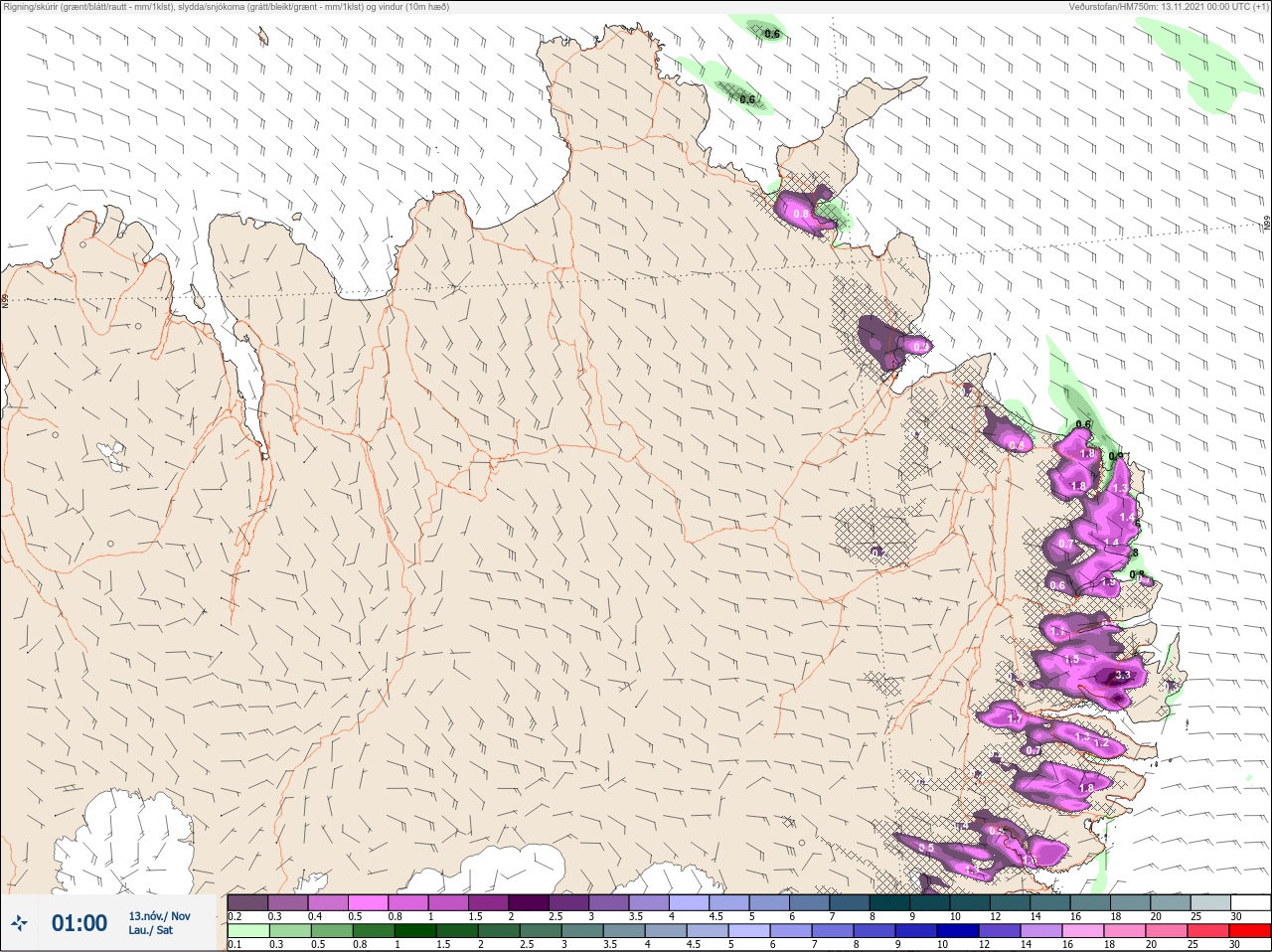This screenshot has height=952, width=1272.
Task: Click the 01:00 forecast time display
Action: (x=79, y=924)
